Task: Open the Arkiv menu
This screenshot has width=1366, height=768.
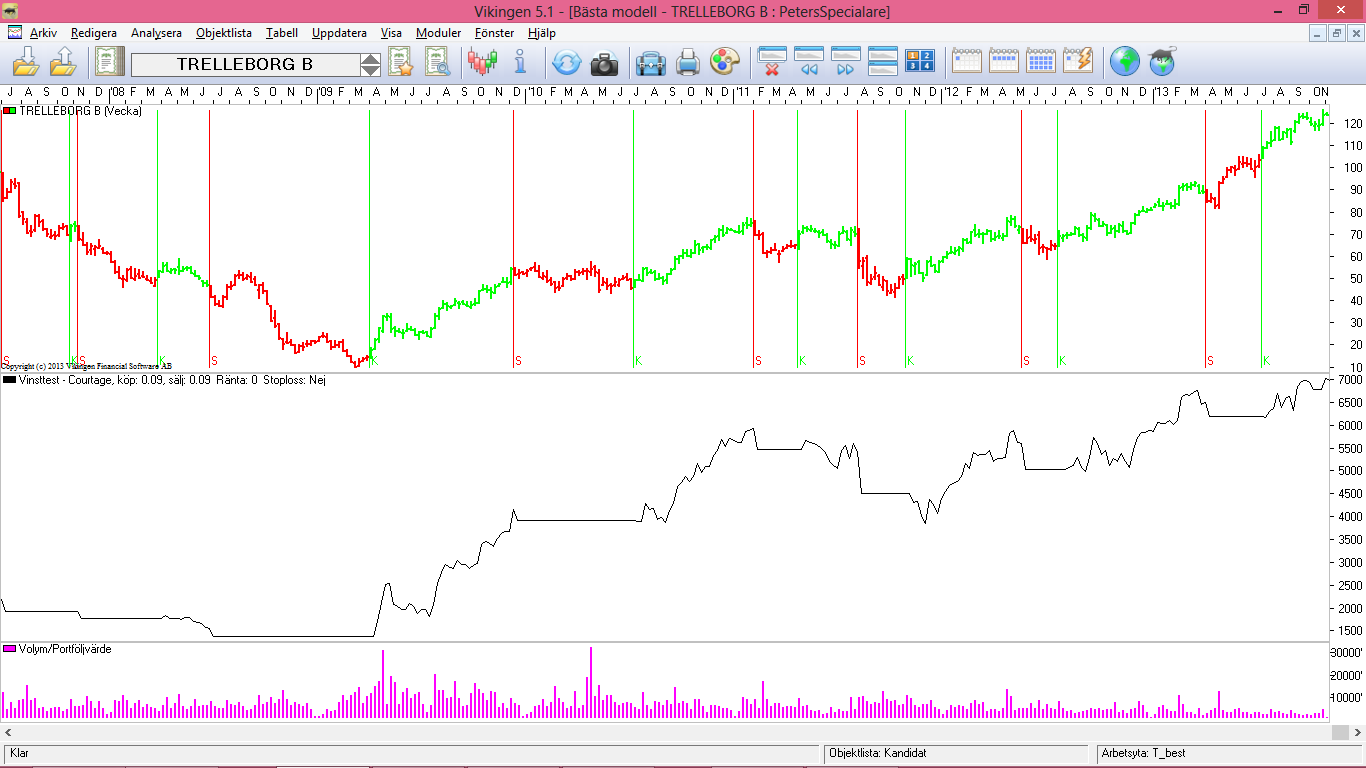Action: [x=43, y=33]
